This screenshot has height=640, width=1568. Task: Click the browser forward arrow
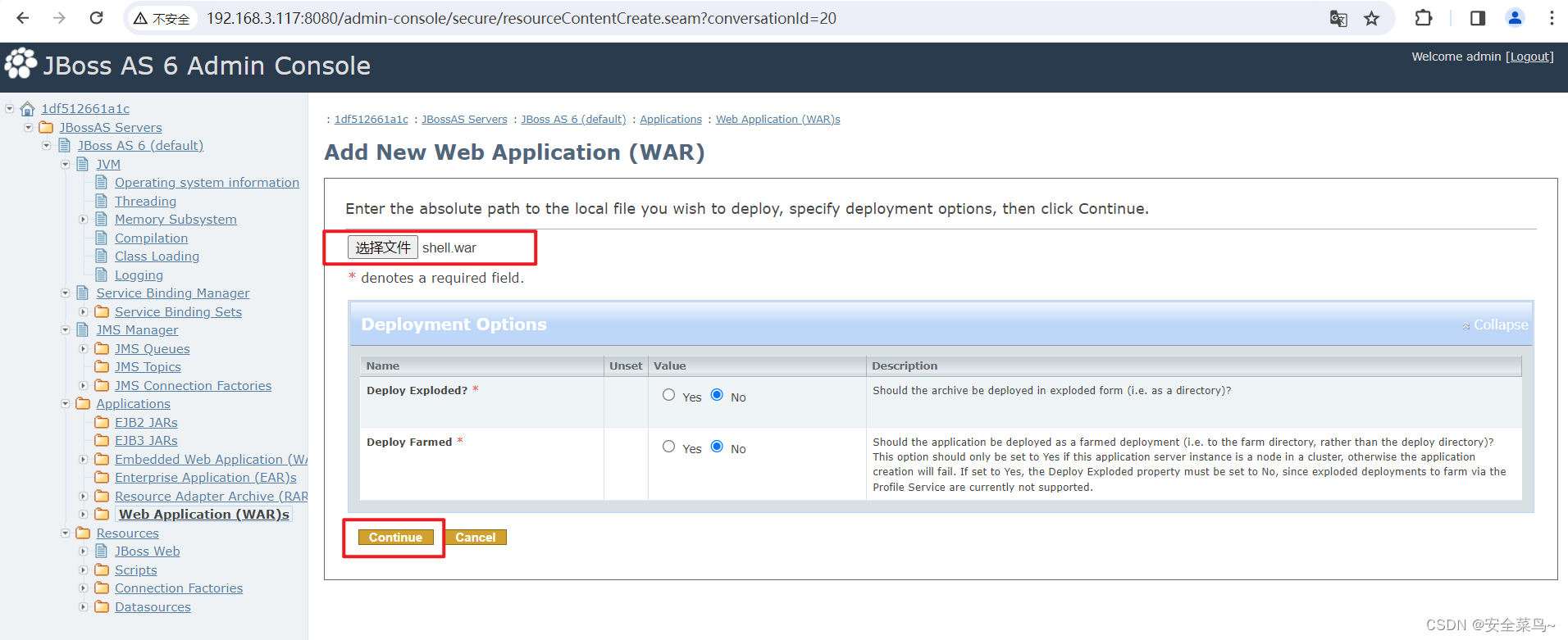click(x=59, y=18)
